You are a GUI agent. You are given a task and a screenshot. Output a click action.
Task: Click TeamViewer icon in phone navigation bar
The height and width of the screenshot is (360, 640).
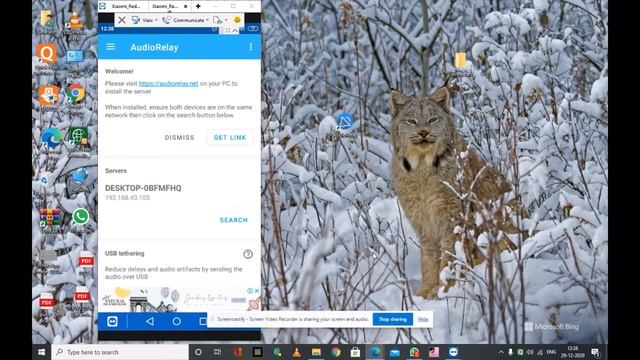click(112, 321)
